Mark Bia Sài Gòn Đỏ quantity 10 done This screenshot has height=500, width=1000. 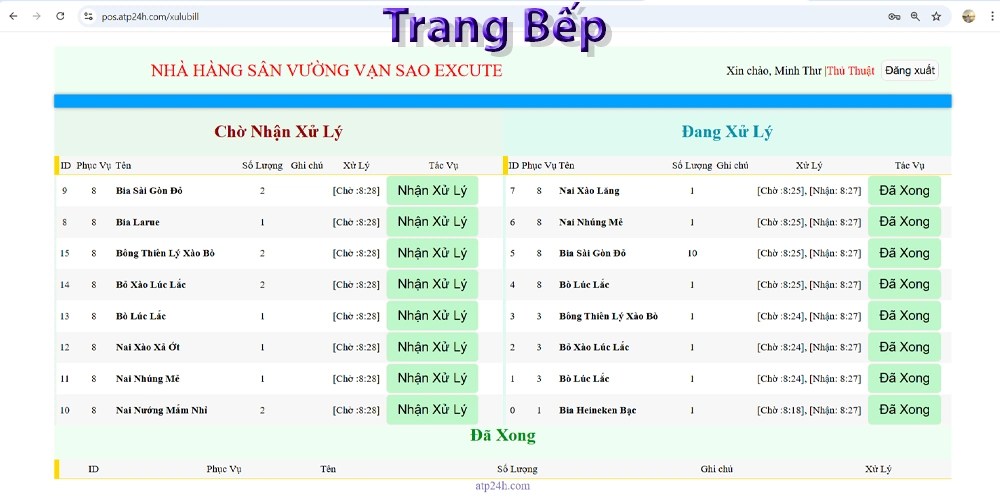pos(904,253)
